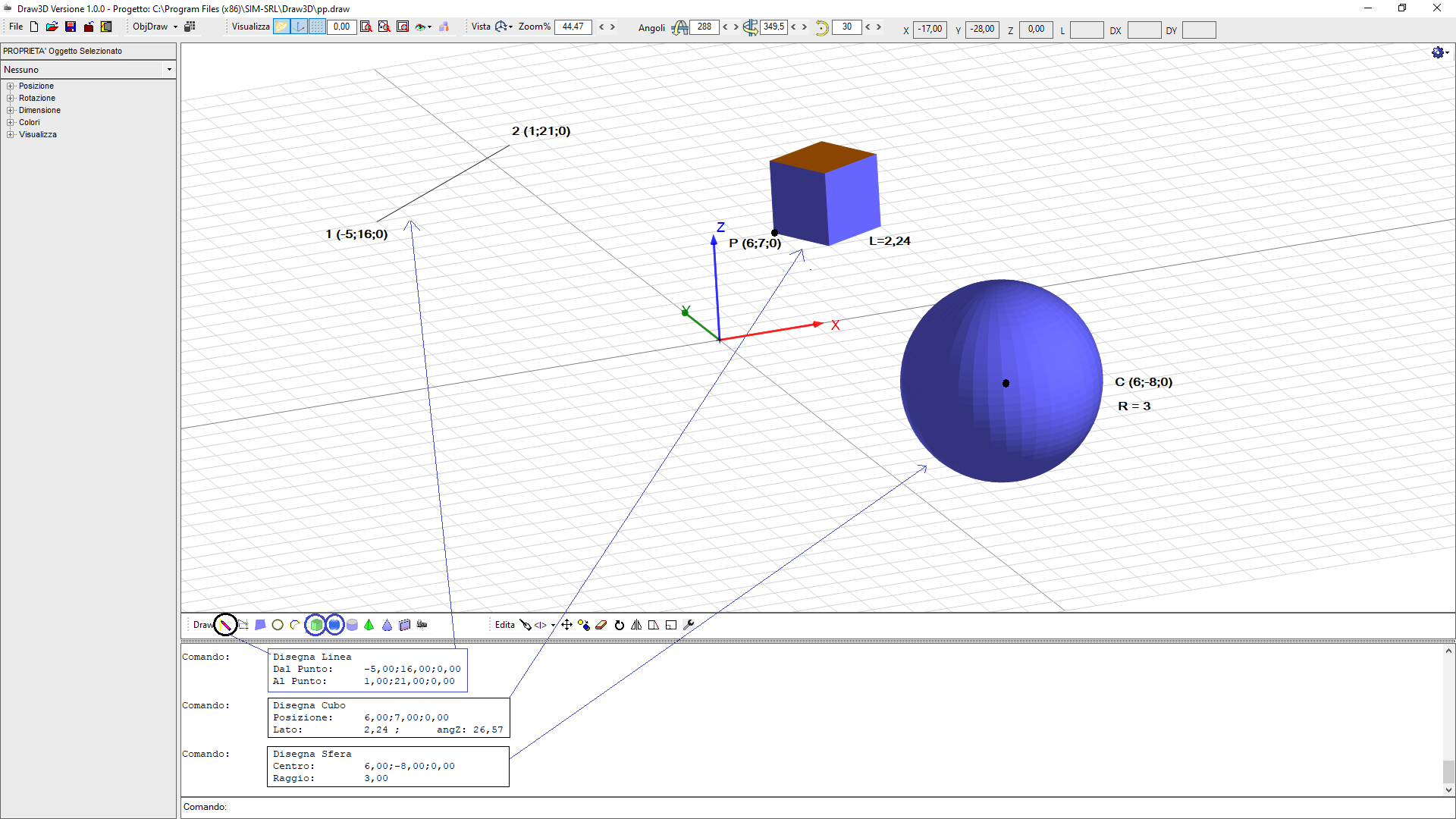Expand the Dimensione property node
This screenshot has height=819, width=1456.
pyautogui.click(x=11, y=111)
